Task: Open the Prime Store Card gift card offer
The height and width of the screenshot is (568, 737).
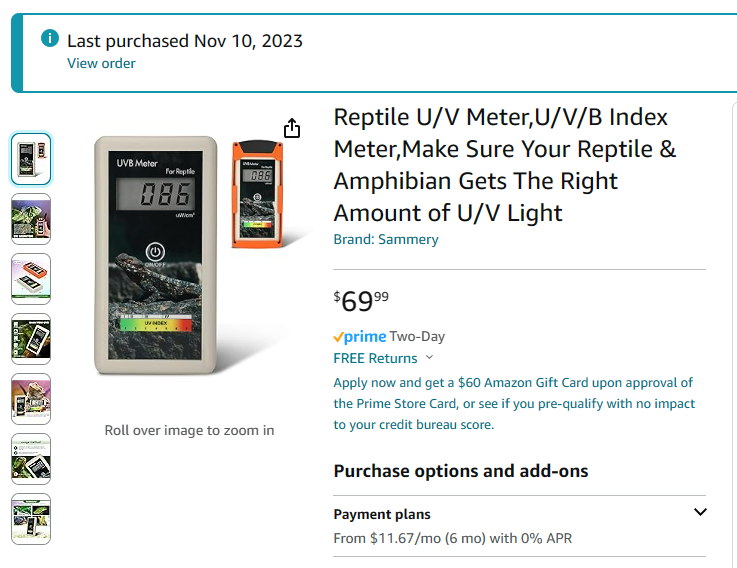Action: point(514,403)
